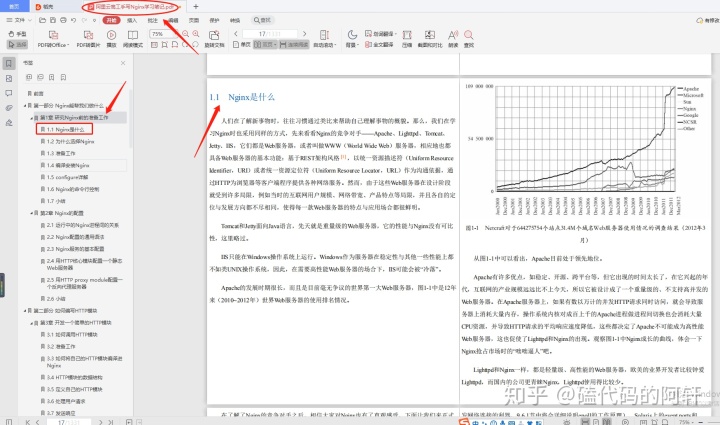Open a new tab with the plus button

click(x=196, y=6)
